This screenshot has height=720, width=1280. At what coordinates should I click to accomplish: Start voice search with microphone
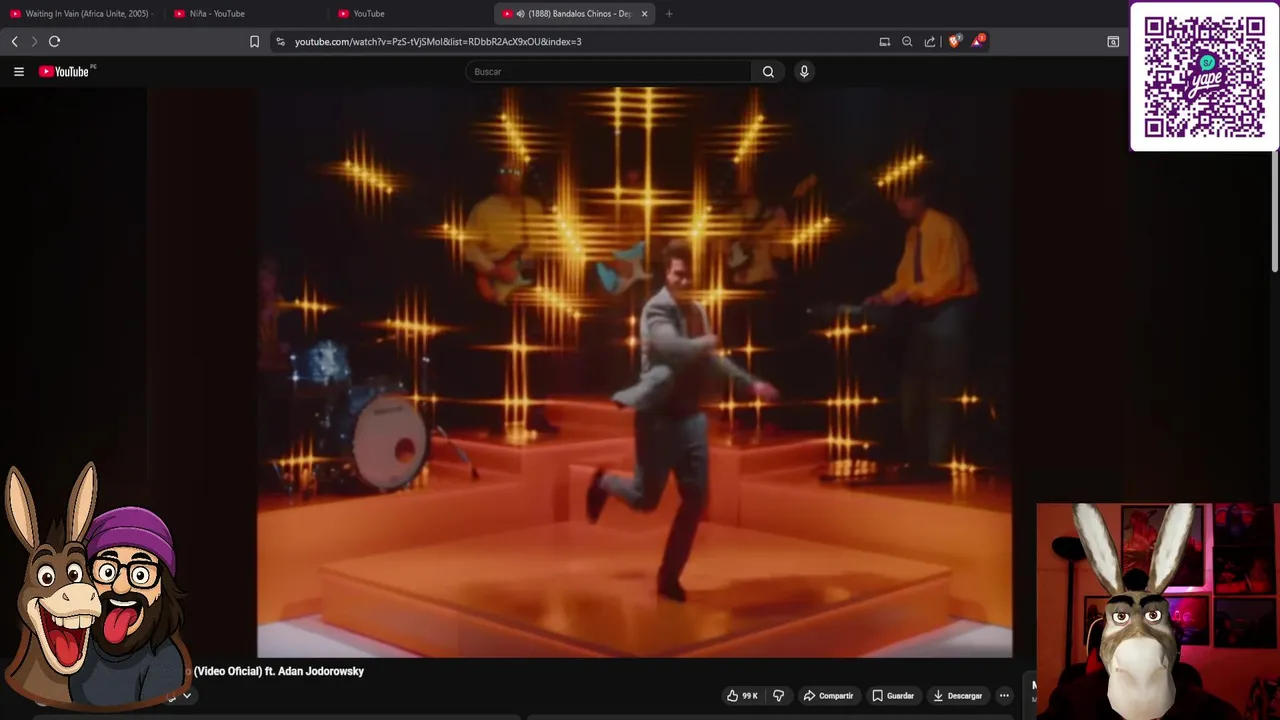(804, 71)
